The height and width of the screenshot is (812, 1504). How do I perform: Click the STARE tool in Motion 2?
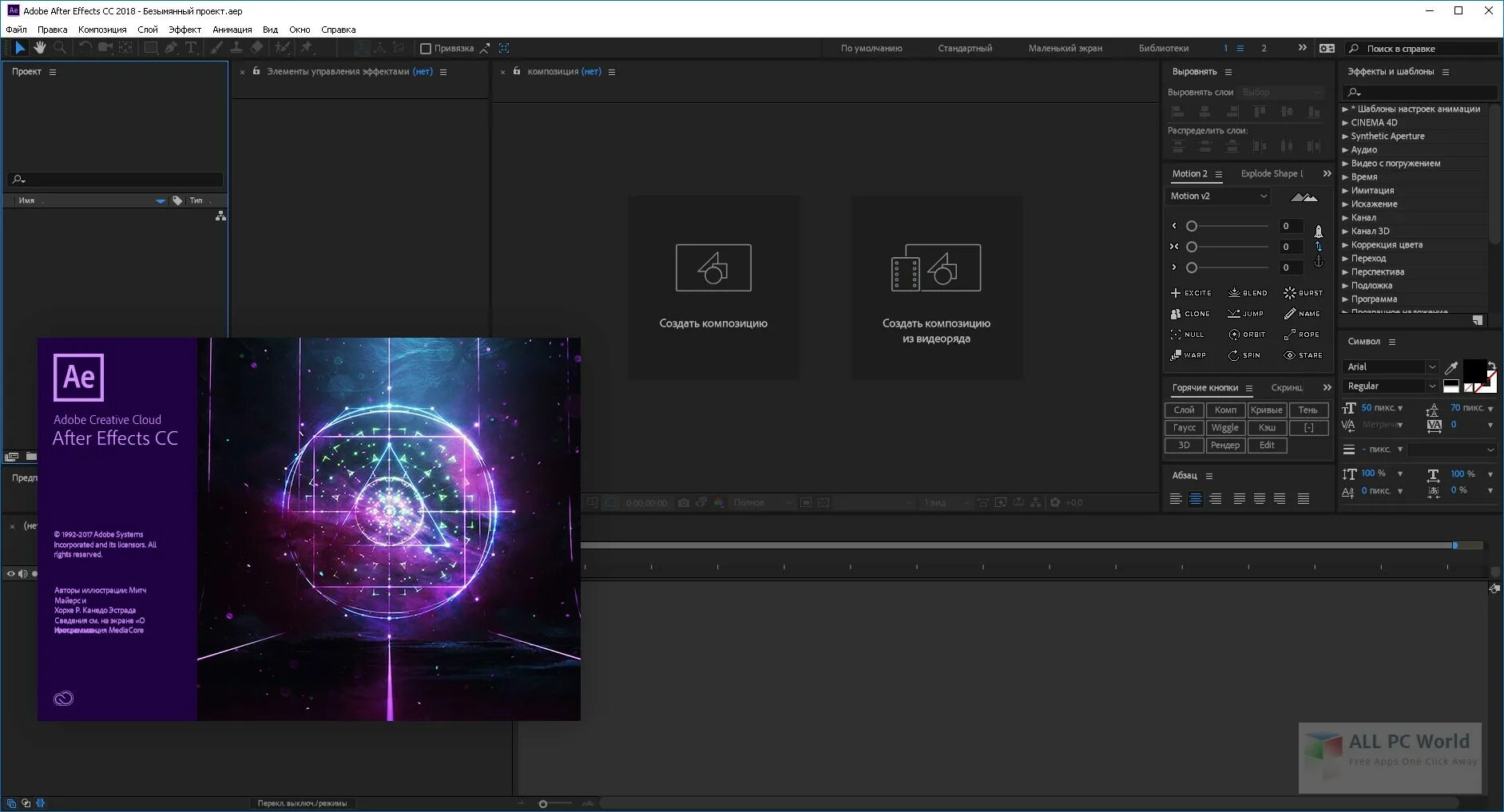pos(1303,355)
